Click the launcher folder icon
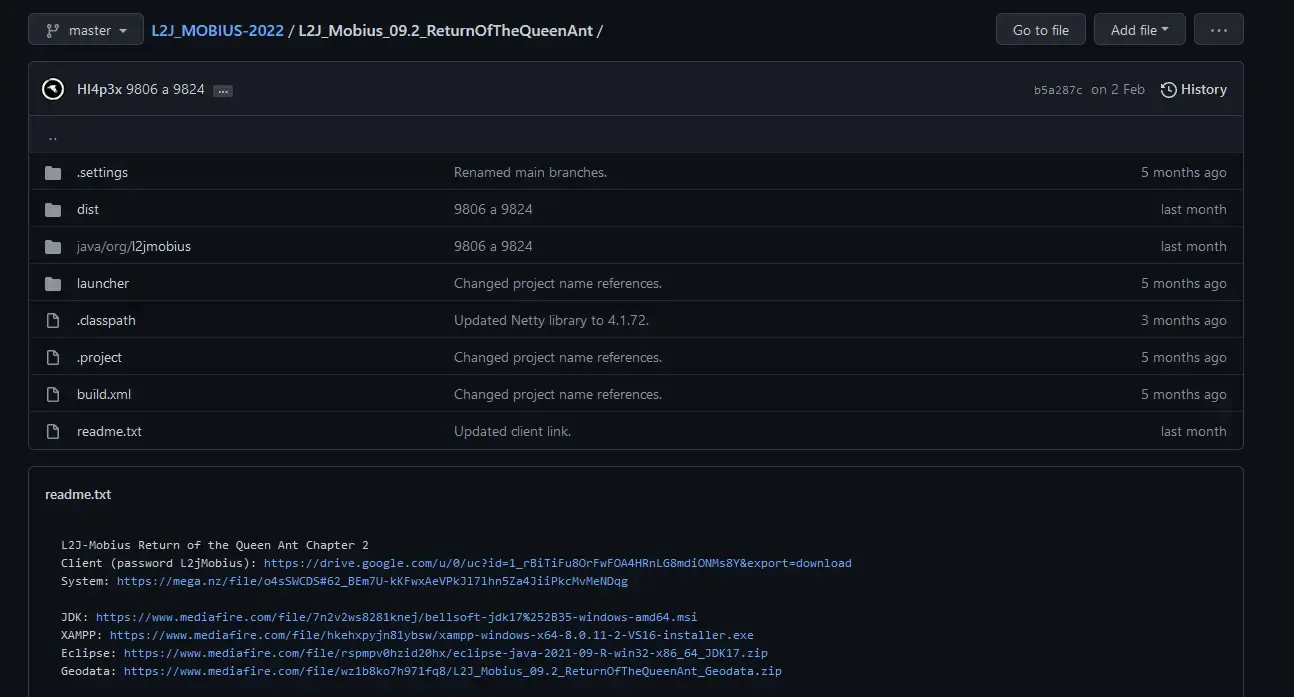This screenshot has height=697, width=1294. (x=53, y=284)
